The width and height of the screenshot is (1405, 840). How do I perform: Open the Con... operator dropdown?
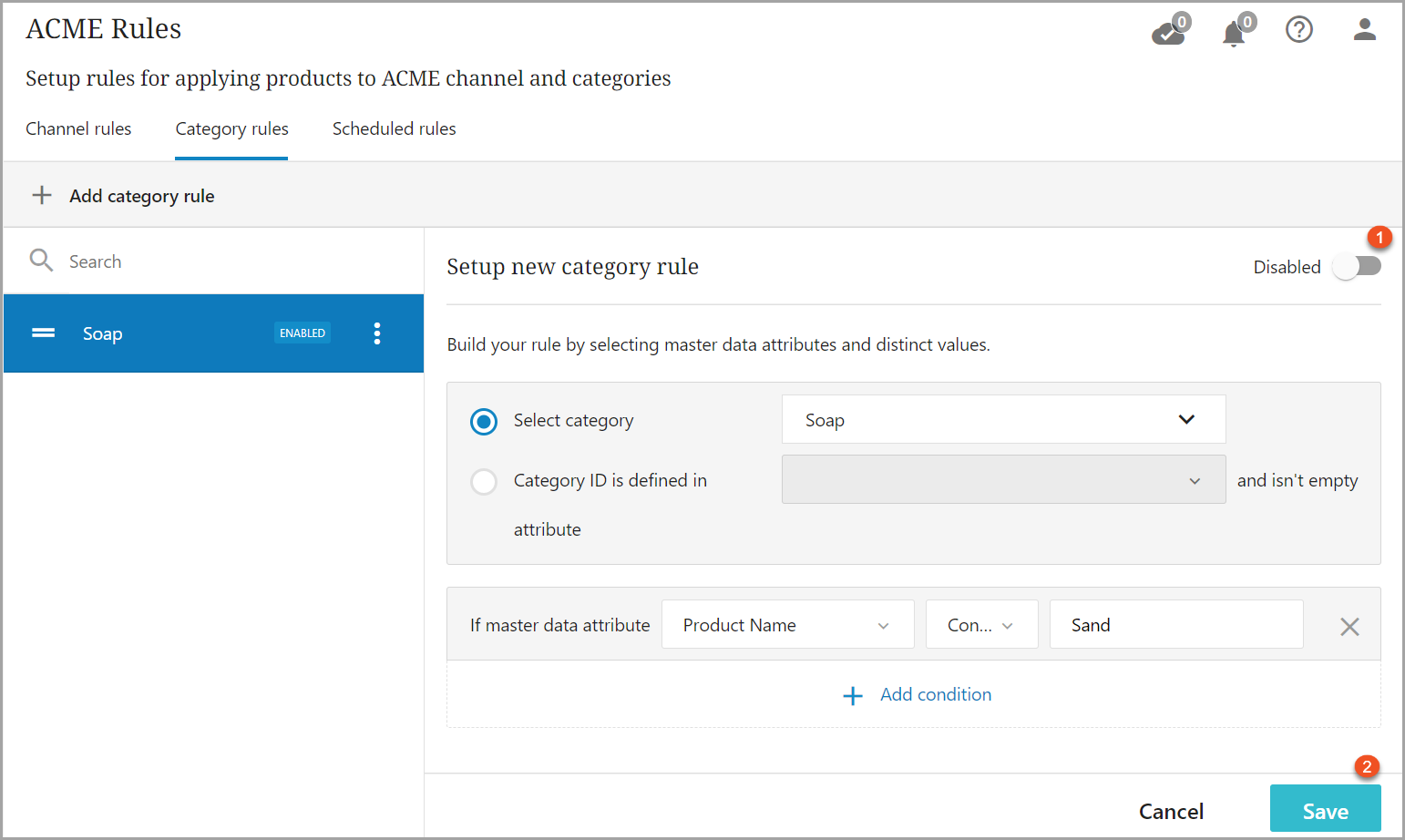tap(981, 625)
